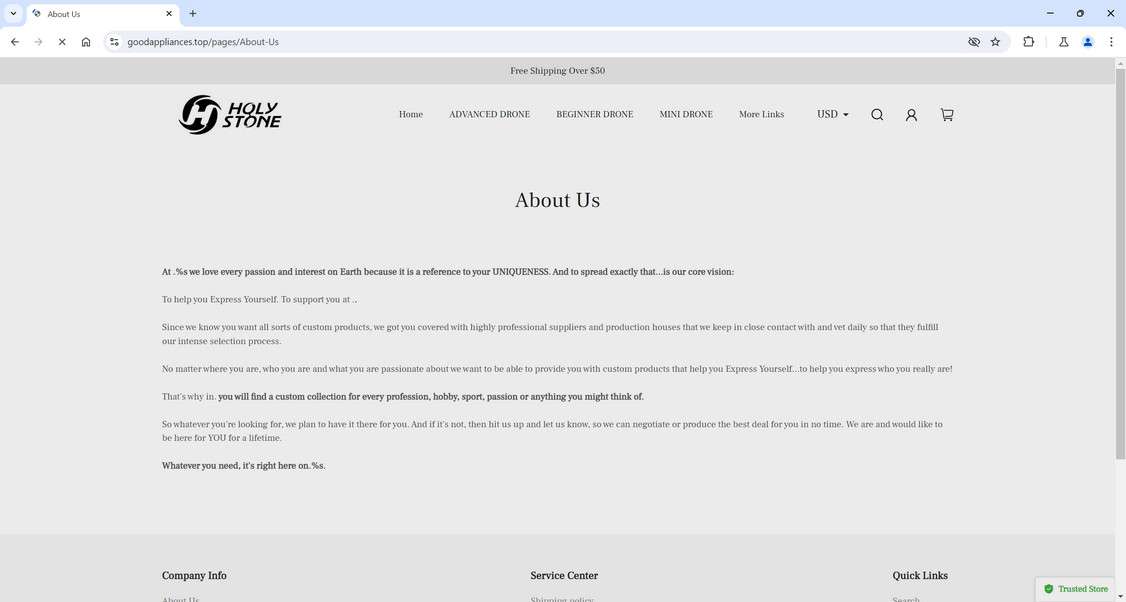The image size is (1126, 602).
Task: Open the tab search dropdown arrow
Action: point(13,14)
